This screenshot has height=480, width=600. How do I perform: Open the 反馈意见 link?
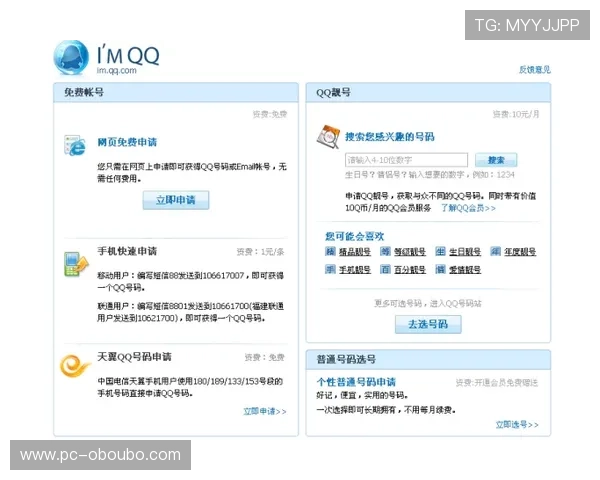click(x=535, y=70)
